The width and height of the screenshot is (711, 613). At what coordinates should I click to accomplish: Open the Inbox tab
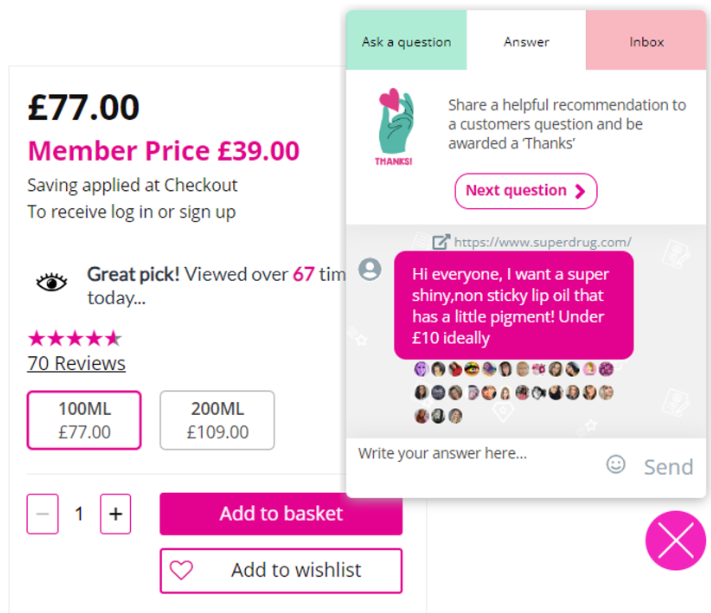pos(646,42)
